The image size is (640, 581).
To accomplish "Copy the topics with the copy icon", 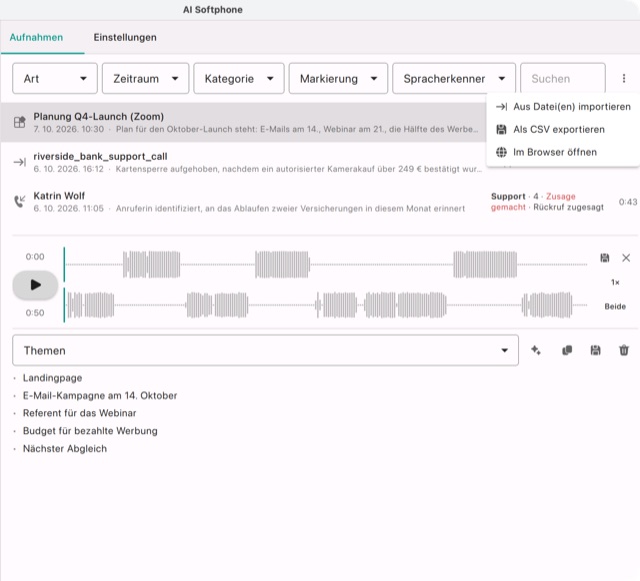I will click(567, 350).
